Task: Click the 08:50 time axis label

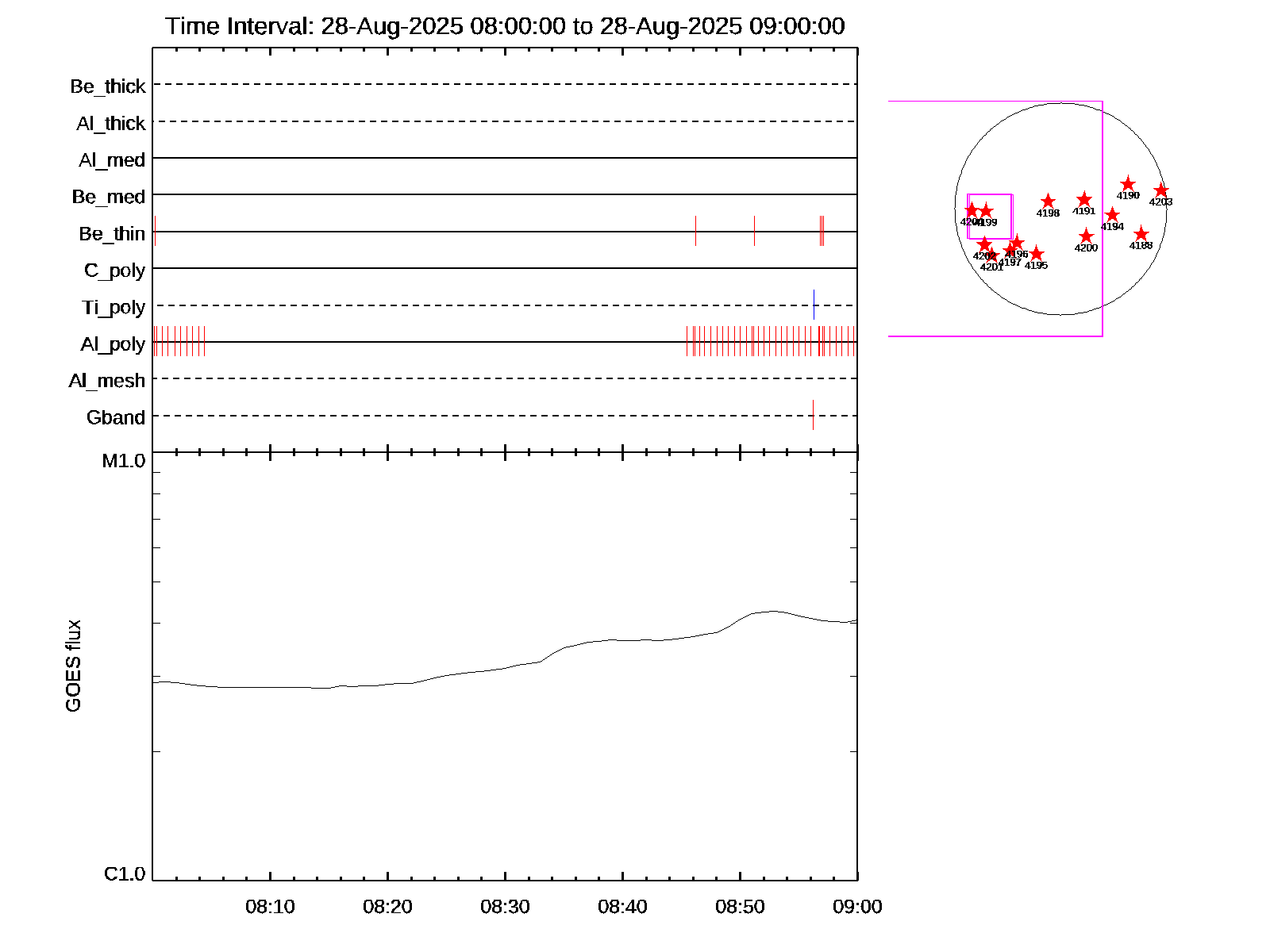Action: [740, 907]
